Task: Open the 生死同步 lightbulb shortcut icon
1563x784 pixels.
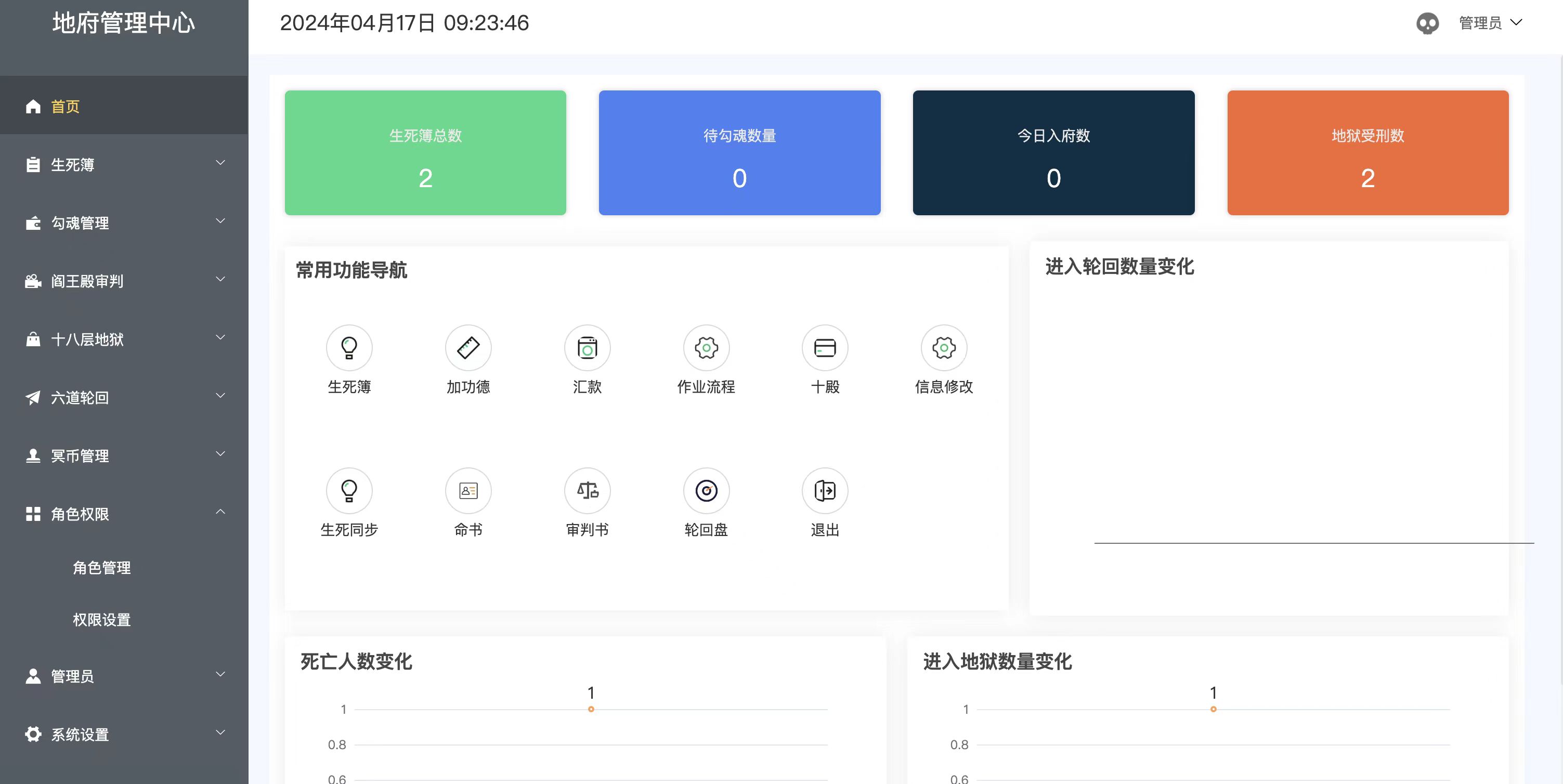Action: (x=349, y=490)
